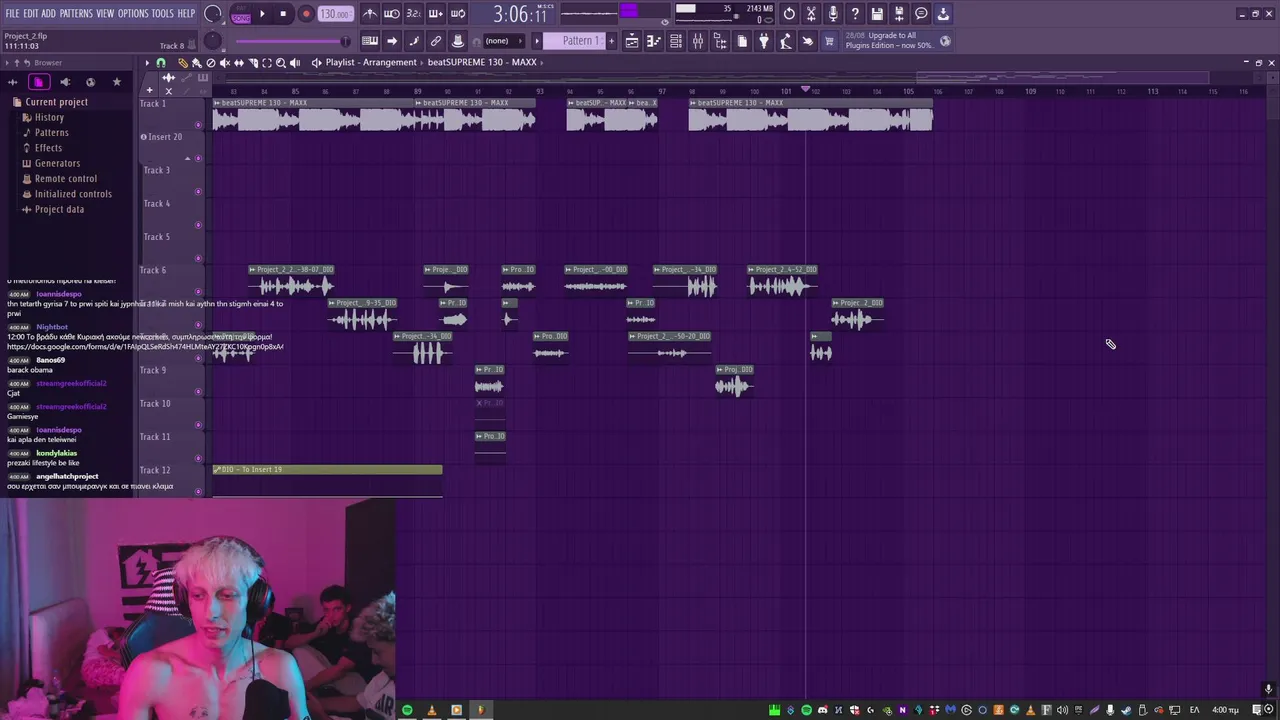The height and width of the screenshot is (720, 1280).
Task: Open the Effects item in browser
Action: click(48, 148)
